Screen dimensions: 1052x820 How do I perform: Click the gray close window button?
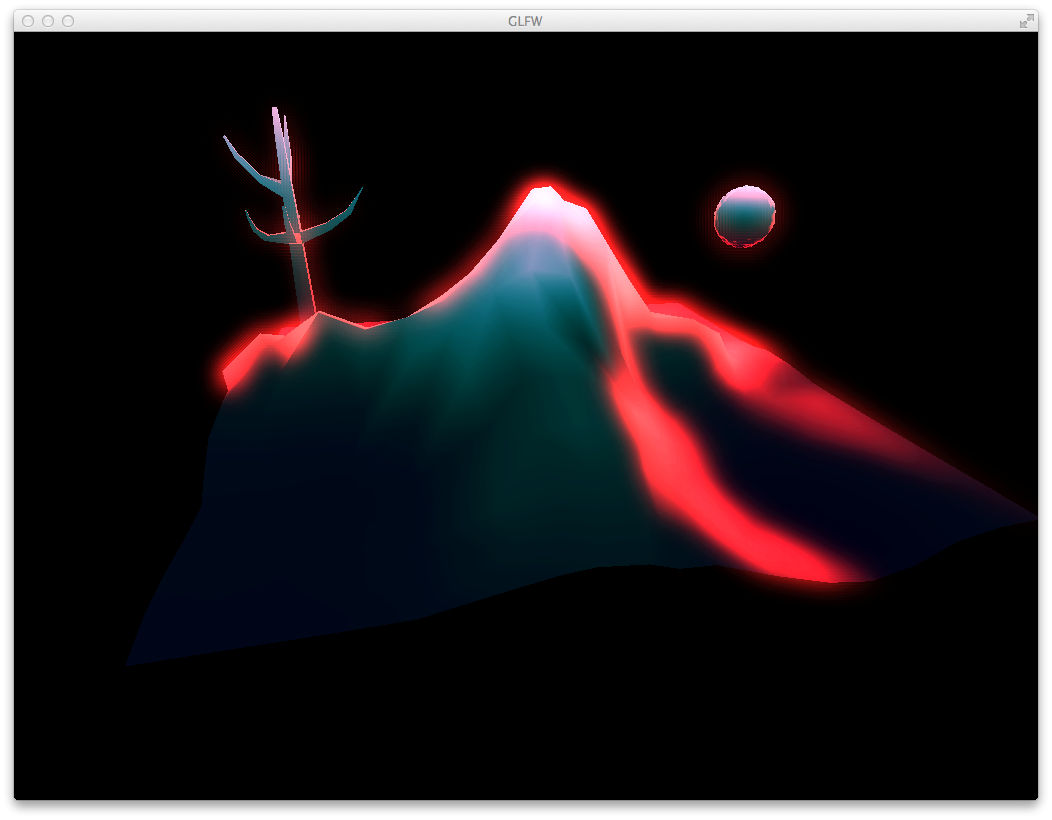[x=28, y=21]
